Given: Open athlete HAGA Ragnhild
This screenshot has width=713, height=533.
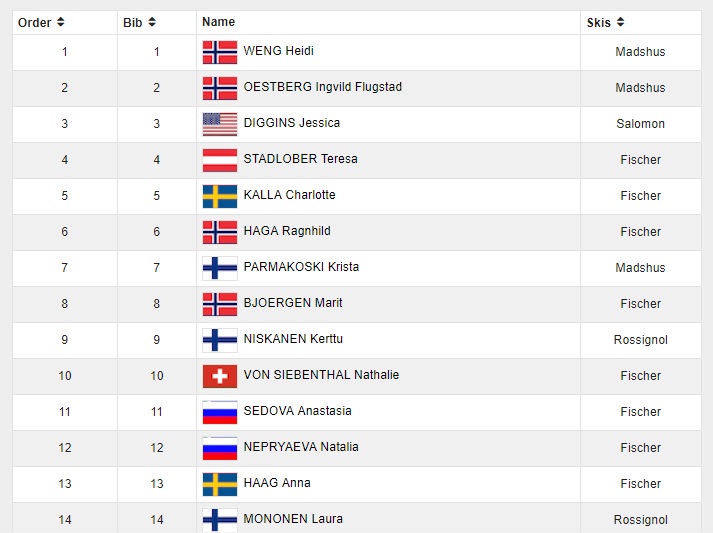Looking at the screenshot, I should coord(287,231).
